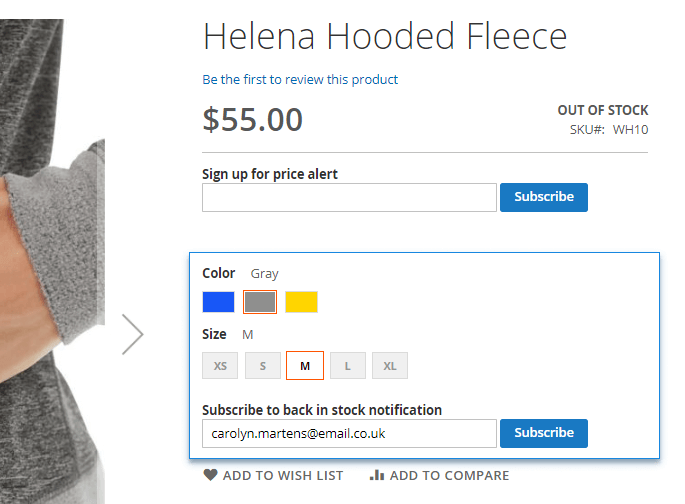Focus the price alert email field
This screenshot has height=504, width=685.
coord(349,197)
